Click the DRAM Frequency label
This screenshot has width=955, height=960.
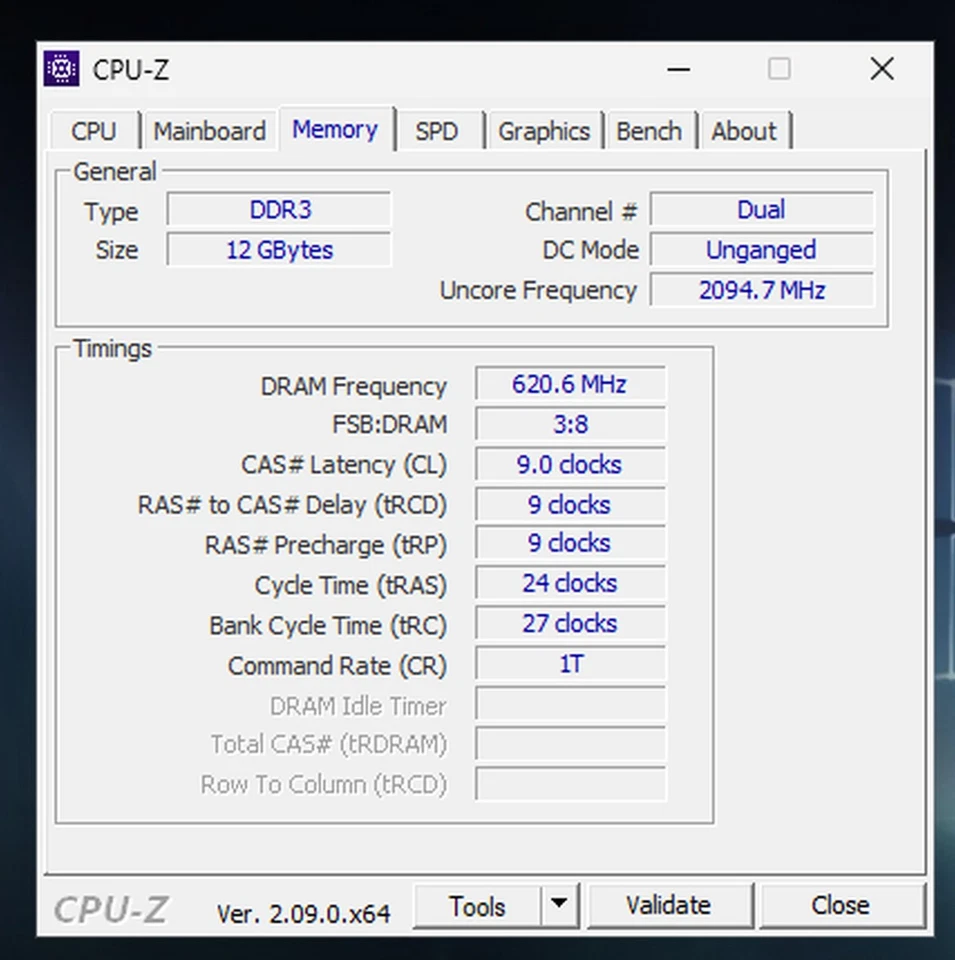pyautogui.click(x=354, y=387)
